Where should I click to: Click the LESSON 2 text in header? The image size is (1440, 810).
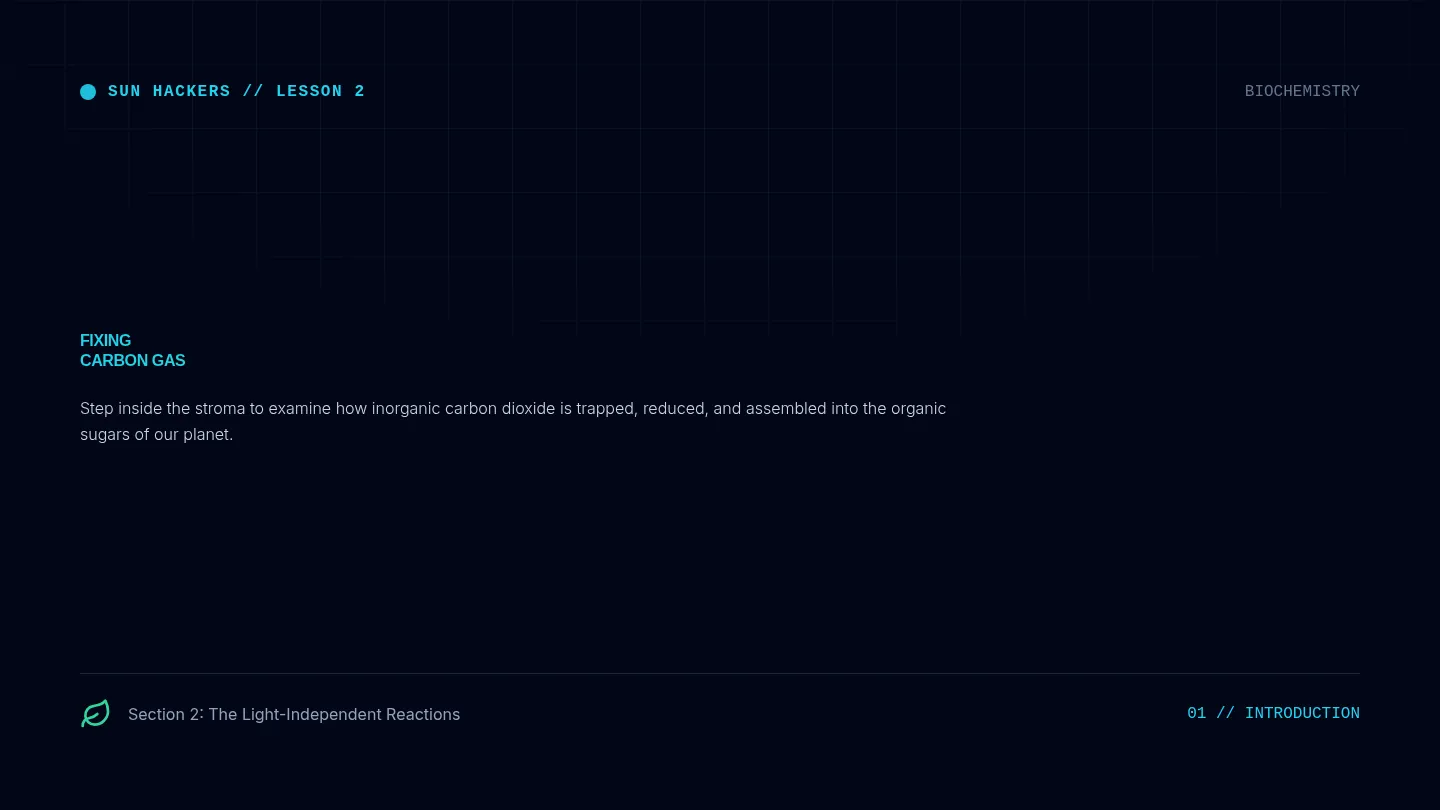coord(320,91)
